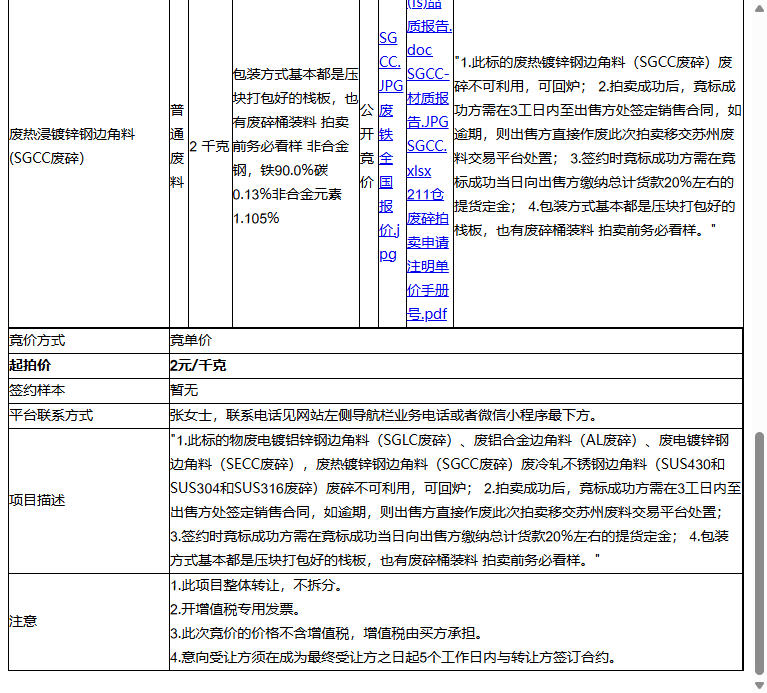Click the 张女士 contact information text
Viewport: 767px width, 693px height.
[x=384, y=415]
